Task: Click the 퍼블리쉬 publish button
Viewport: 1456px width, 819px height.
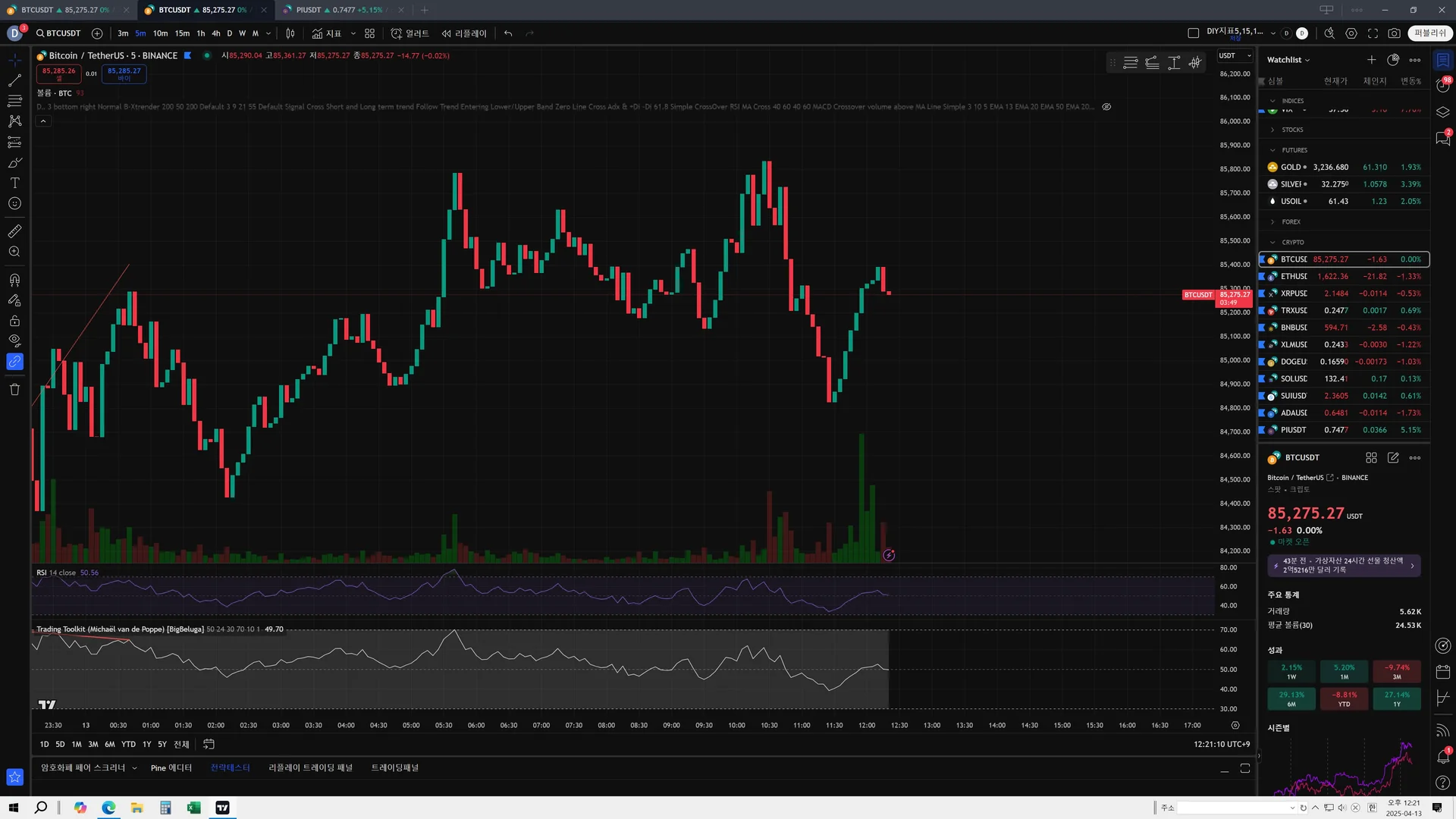Action: pos(1429,33)
